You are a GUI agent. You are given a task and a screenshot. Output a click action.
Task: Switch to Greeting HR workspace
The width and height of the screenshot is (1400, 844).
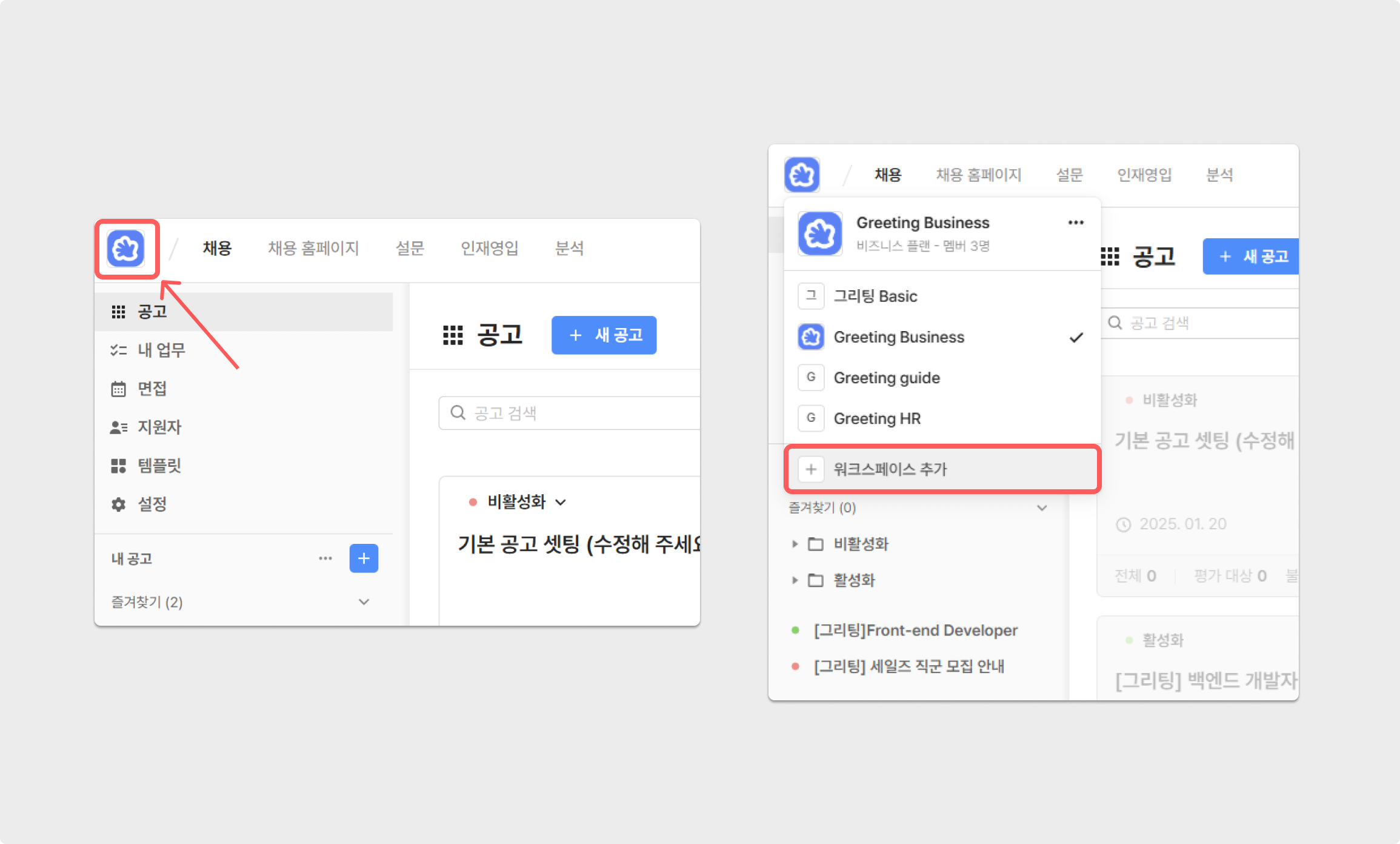point(876,418)
